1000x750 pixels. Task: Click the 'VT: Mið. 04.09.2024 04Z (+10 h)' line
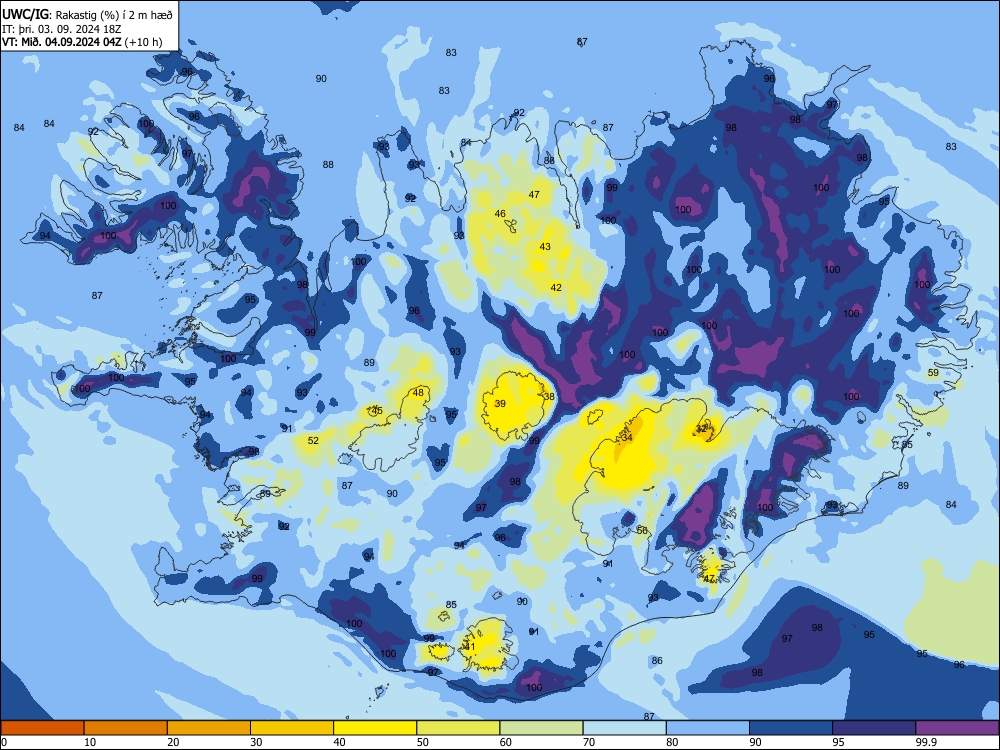(x=82, y=42)
